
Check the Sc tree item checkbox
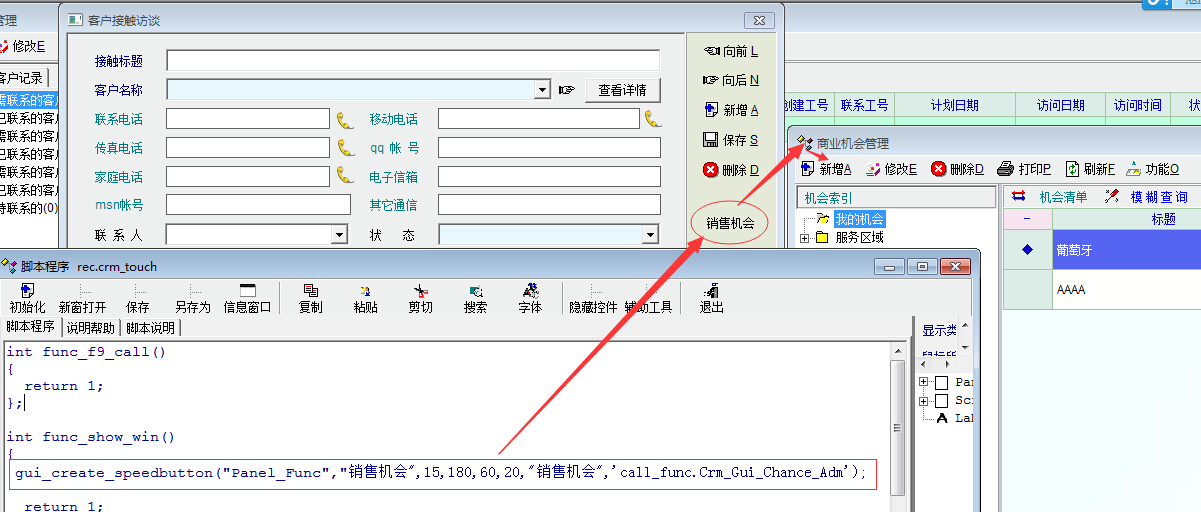[941, 401]
